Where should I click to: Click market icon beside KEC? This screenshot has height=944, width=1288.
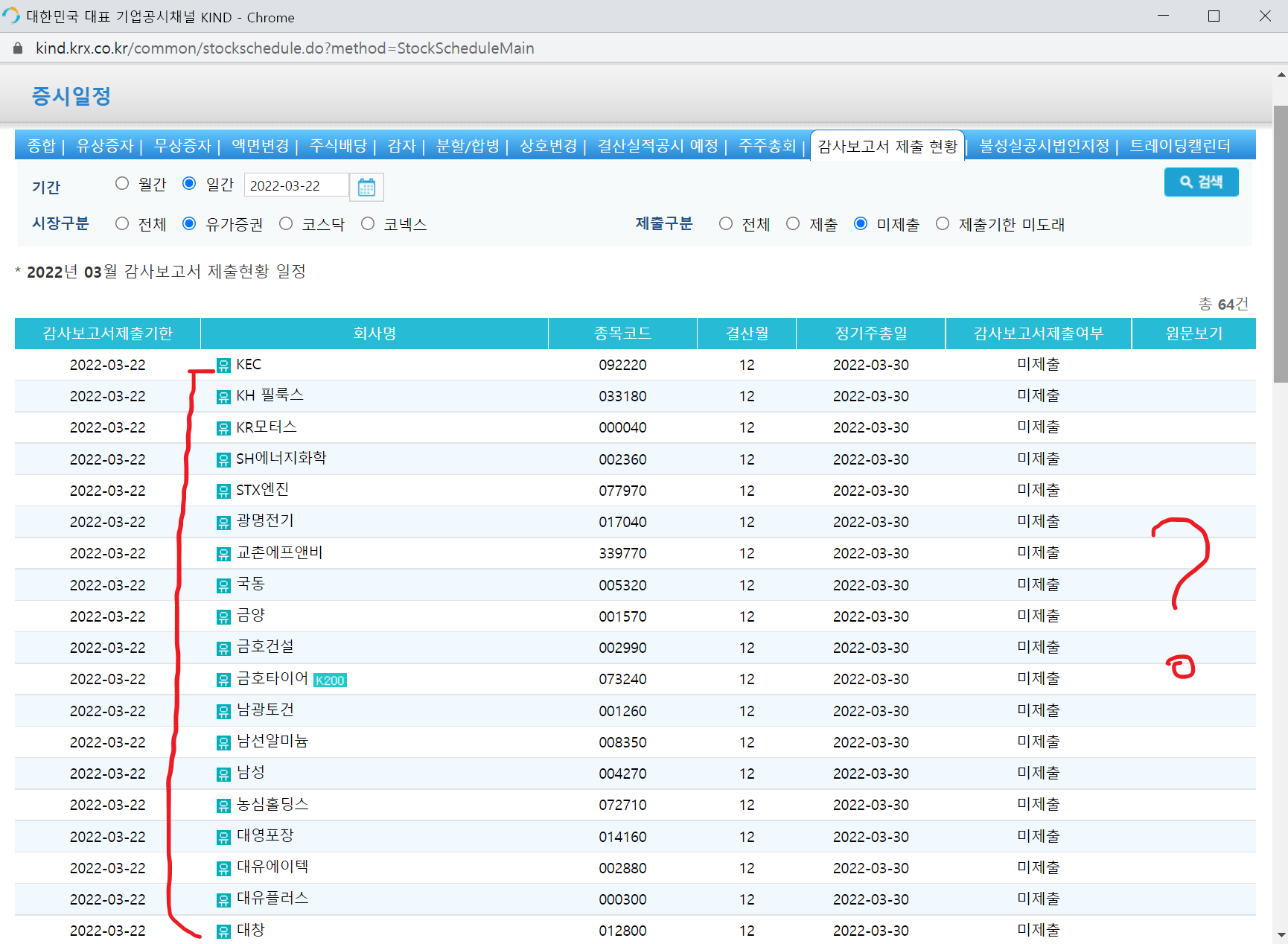click(223, 366)
